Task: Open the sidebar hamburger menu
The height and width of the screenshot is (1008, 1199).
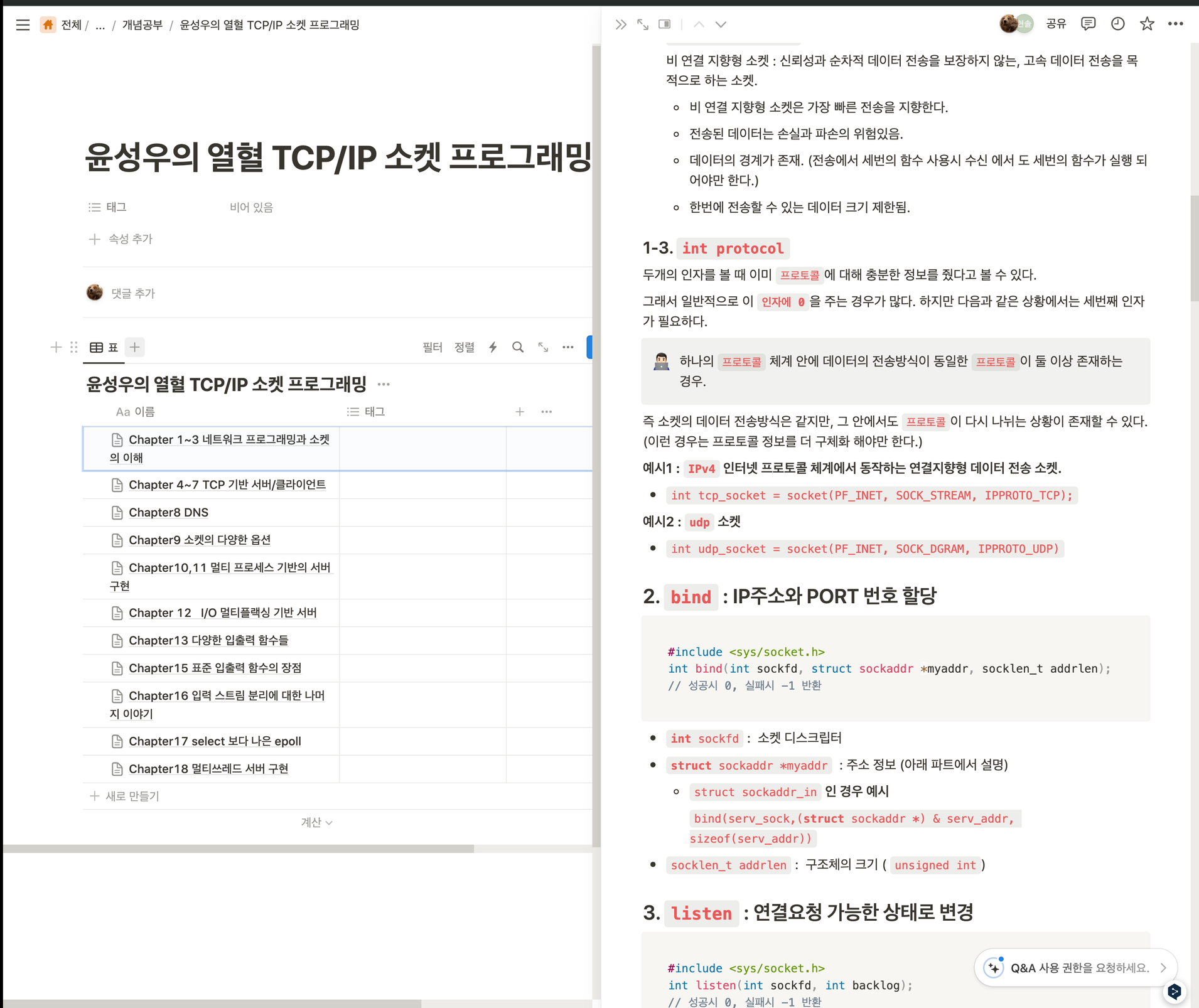Action: (x=23, y=25)
